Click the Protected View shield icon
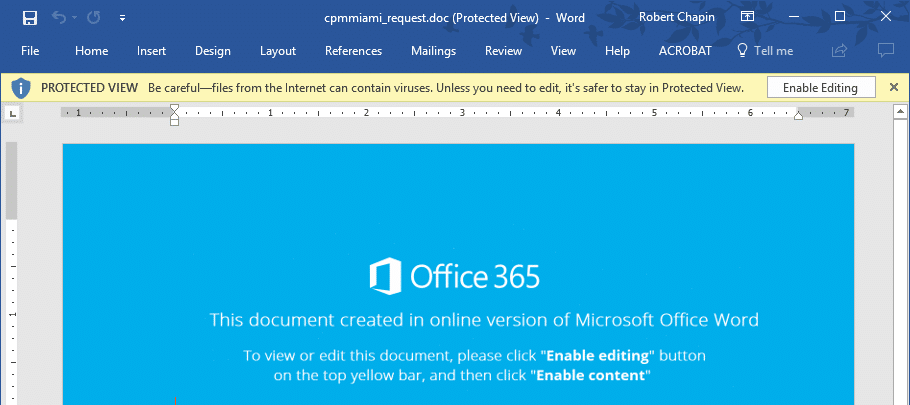Screen dimensions: 910x405 tap(21, 88)
